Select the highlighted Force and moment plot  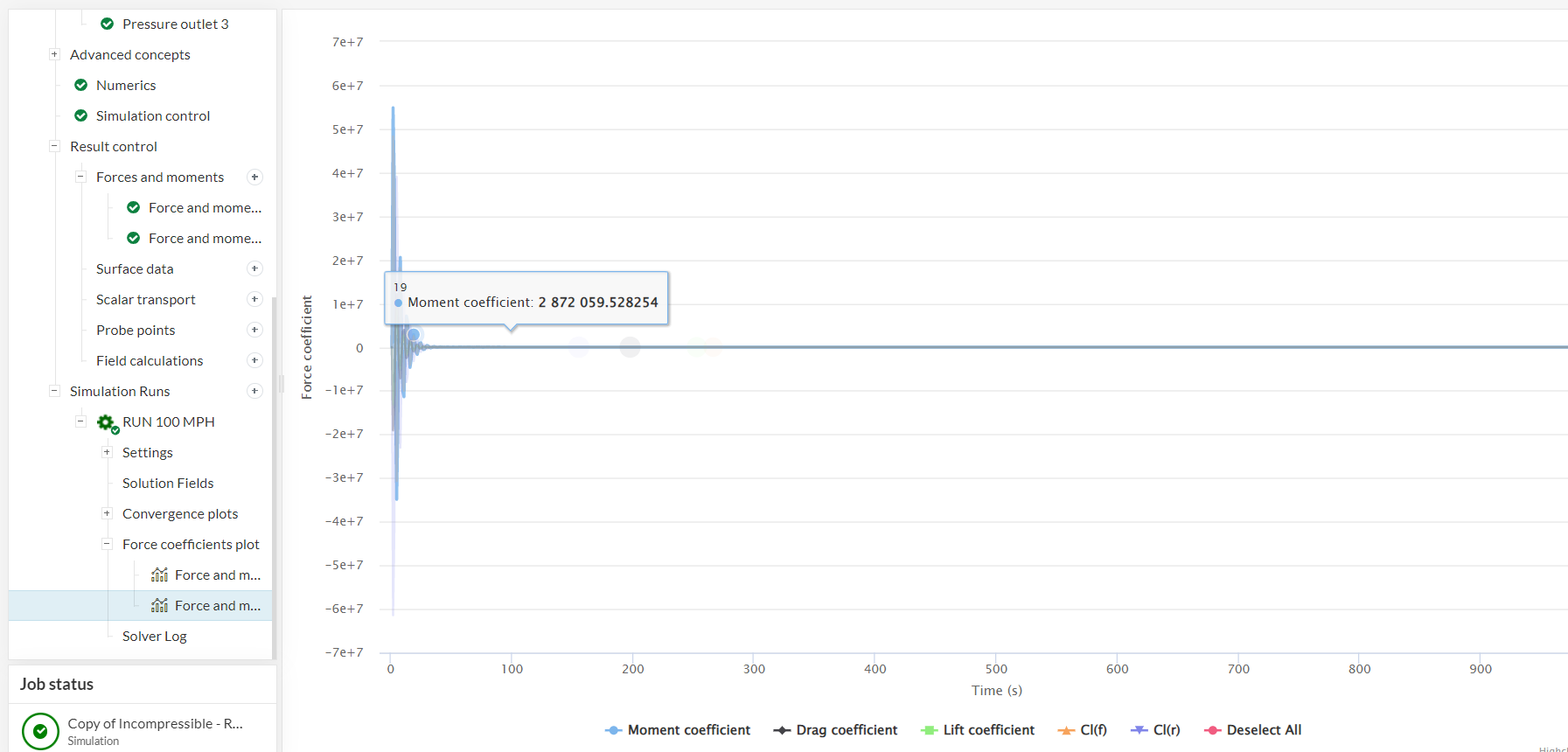217,606
